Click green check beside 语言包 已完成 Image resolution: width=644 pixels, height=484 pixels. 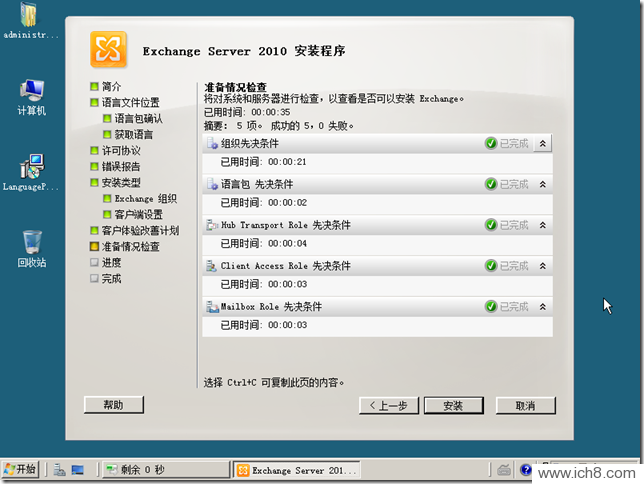point(491,184)
